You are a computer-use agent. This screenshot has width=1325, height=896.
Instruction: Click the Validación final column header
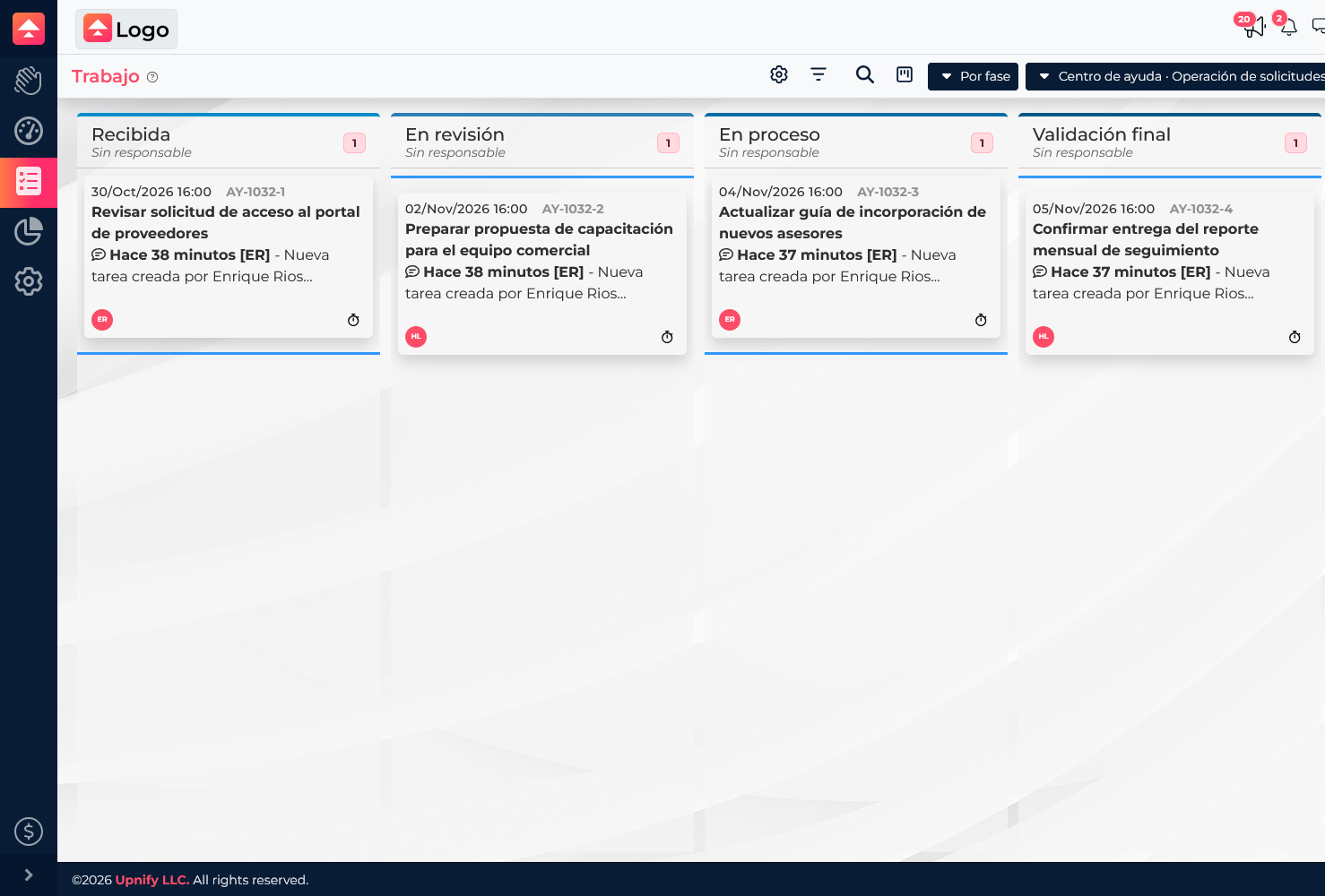[1170, 142]
